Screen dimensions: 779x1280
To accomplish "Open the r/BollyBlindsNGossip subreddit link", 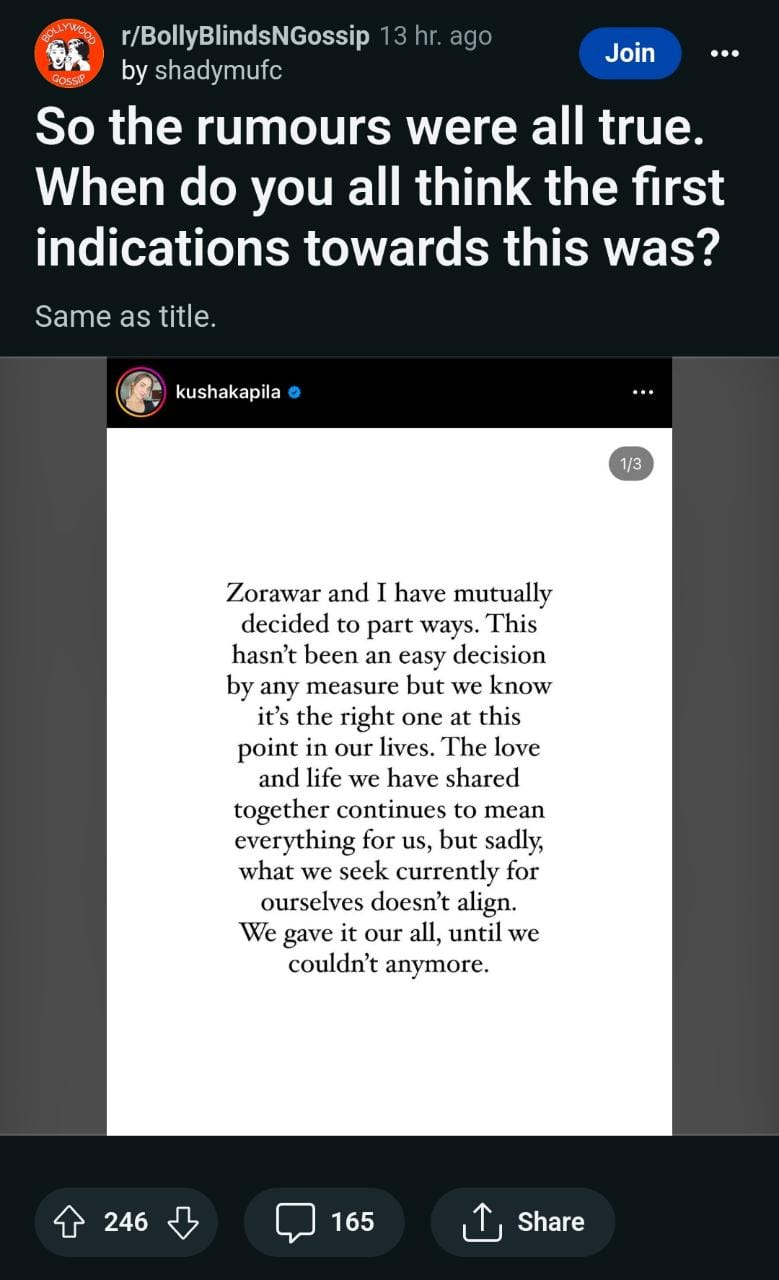I will click(245, 37).
